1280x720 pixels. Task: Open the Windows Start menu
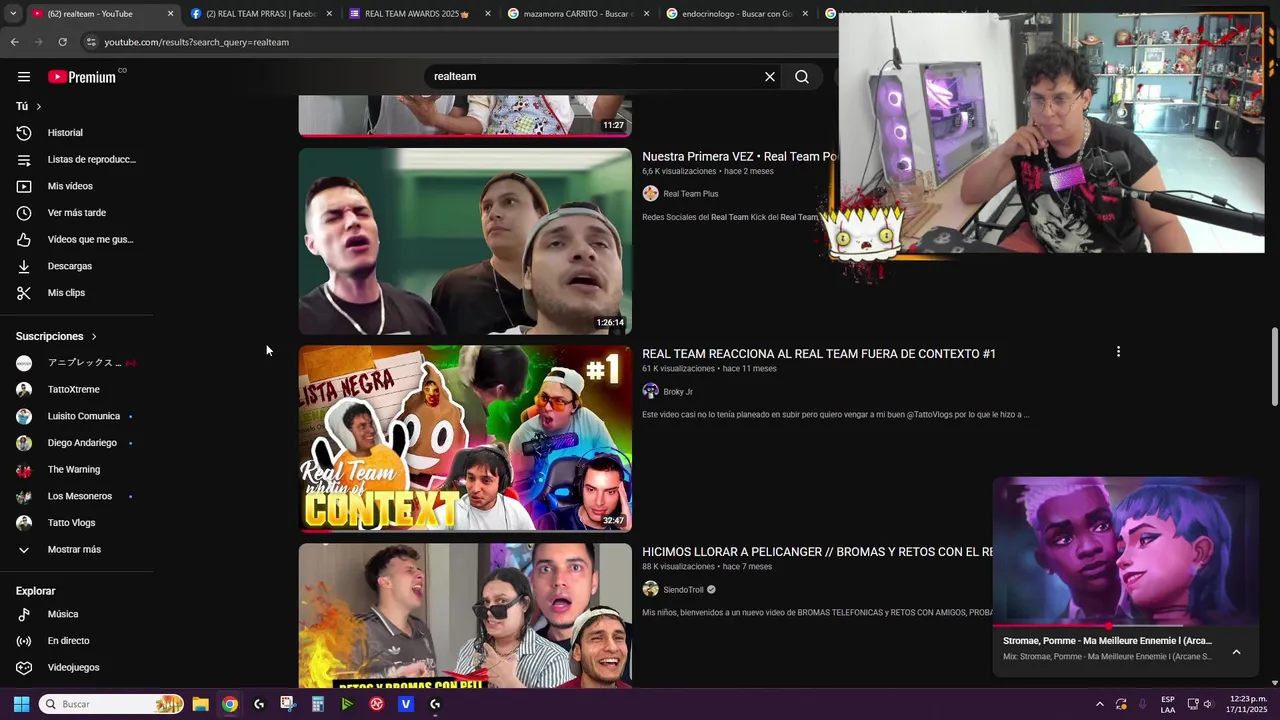pyautogui.click(x=21, y=704)
